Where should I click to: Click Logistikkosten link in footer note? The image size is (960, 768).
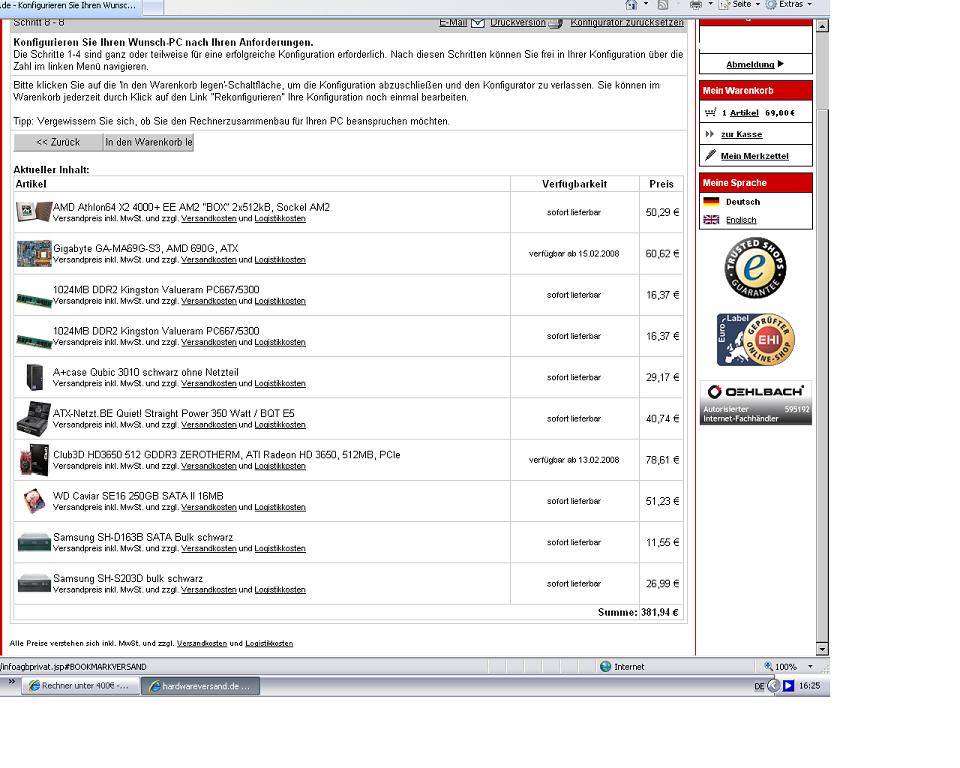[x=269, y=644]
